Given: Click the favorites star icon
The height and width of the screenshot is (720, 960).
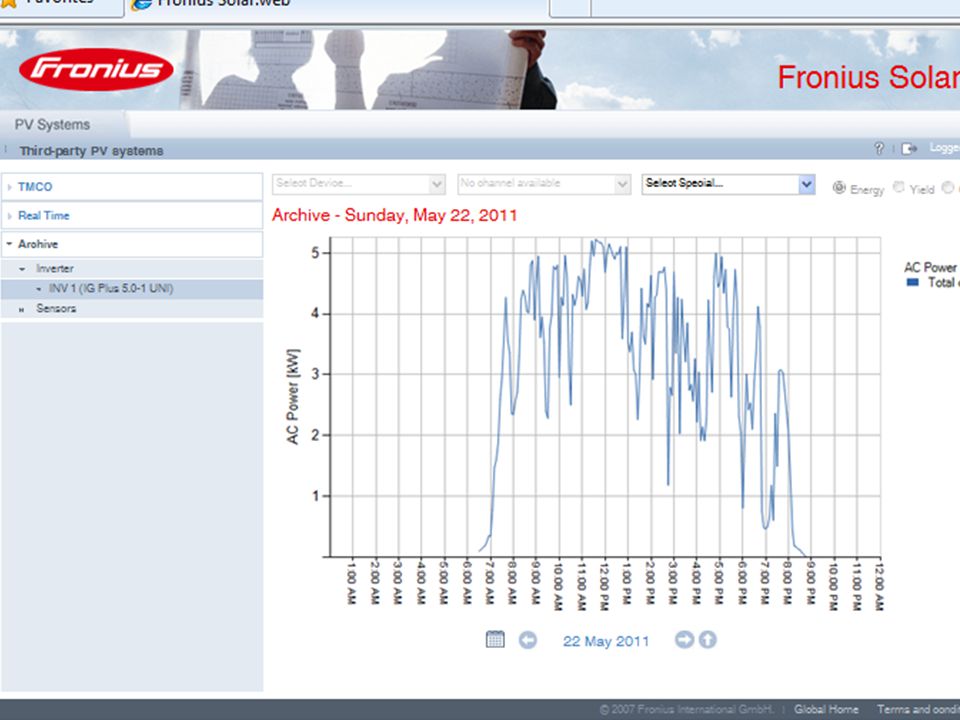Looking at the screenshot, I should 8,3.
